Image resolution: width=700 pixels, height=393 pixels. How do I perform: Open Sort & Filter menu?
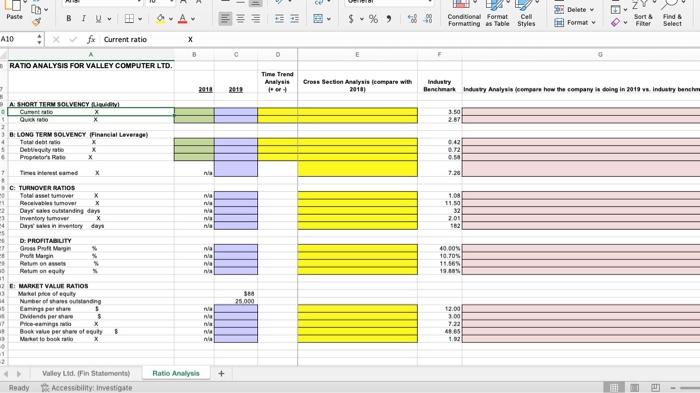pos(643,13)
